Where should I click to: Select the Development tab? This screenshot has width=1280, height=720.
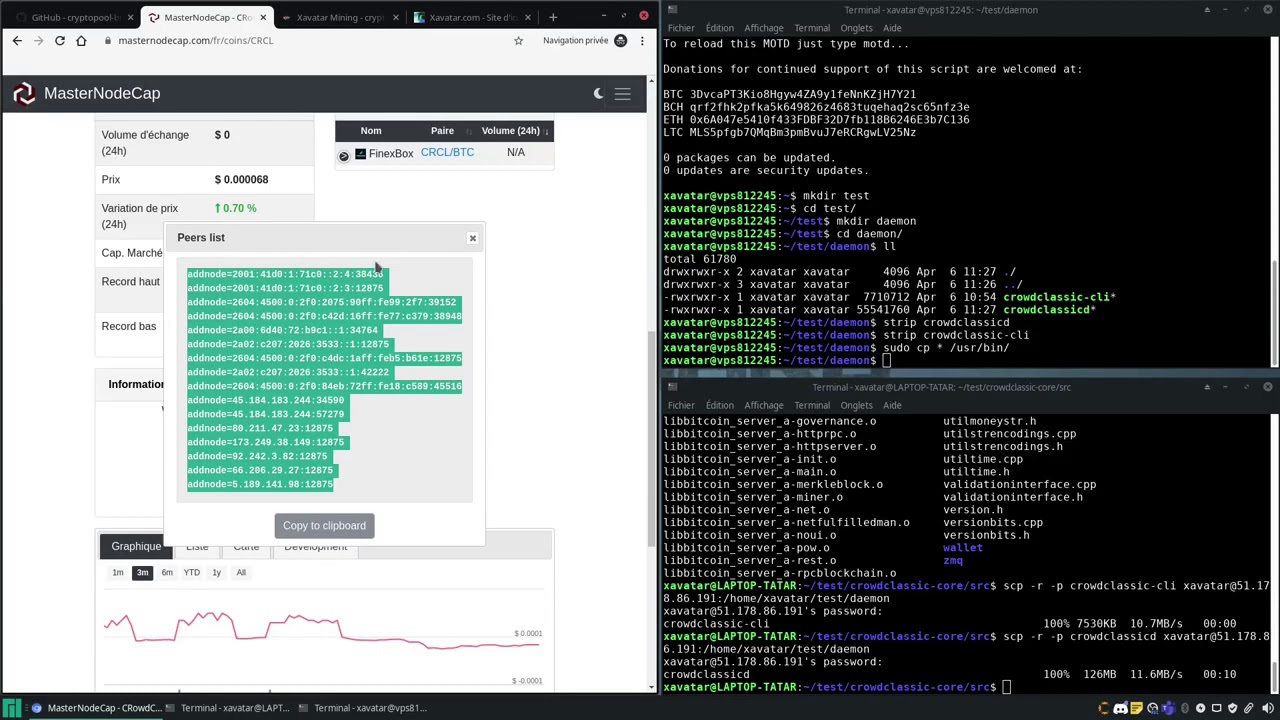(x=315, y=548)
